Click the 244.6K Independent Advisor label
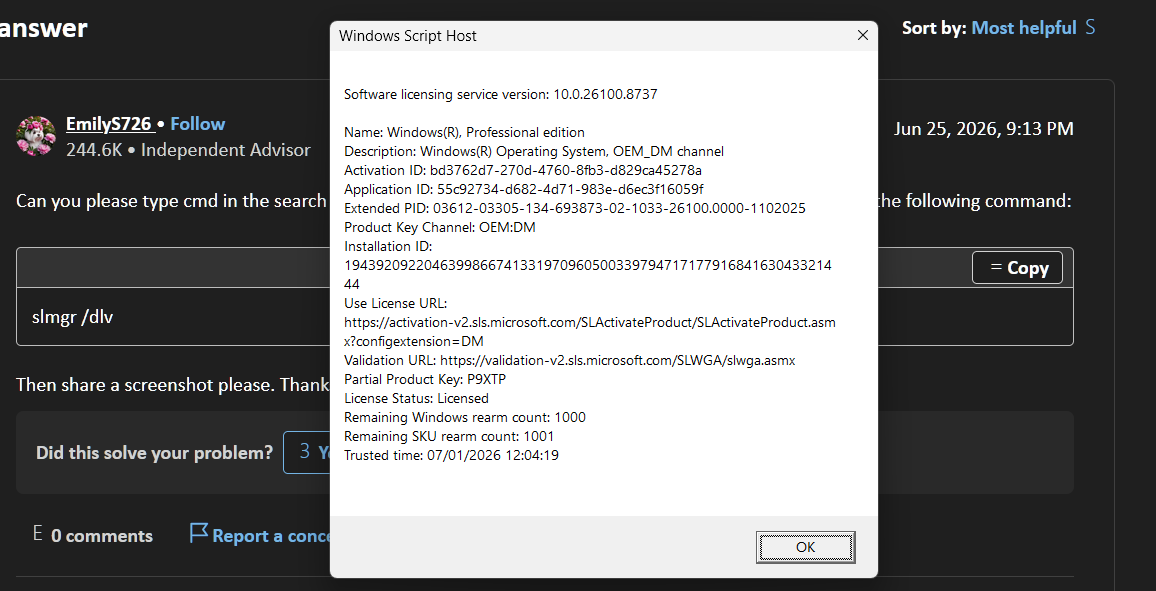The height and width of the screenshot is (591, 1156). coord(188,150)
